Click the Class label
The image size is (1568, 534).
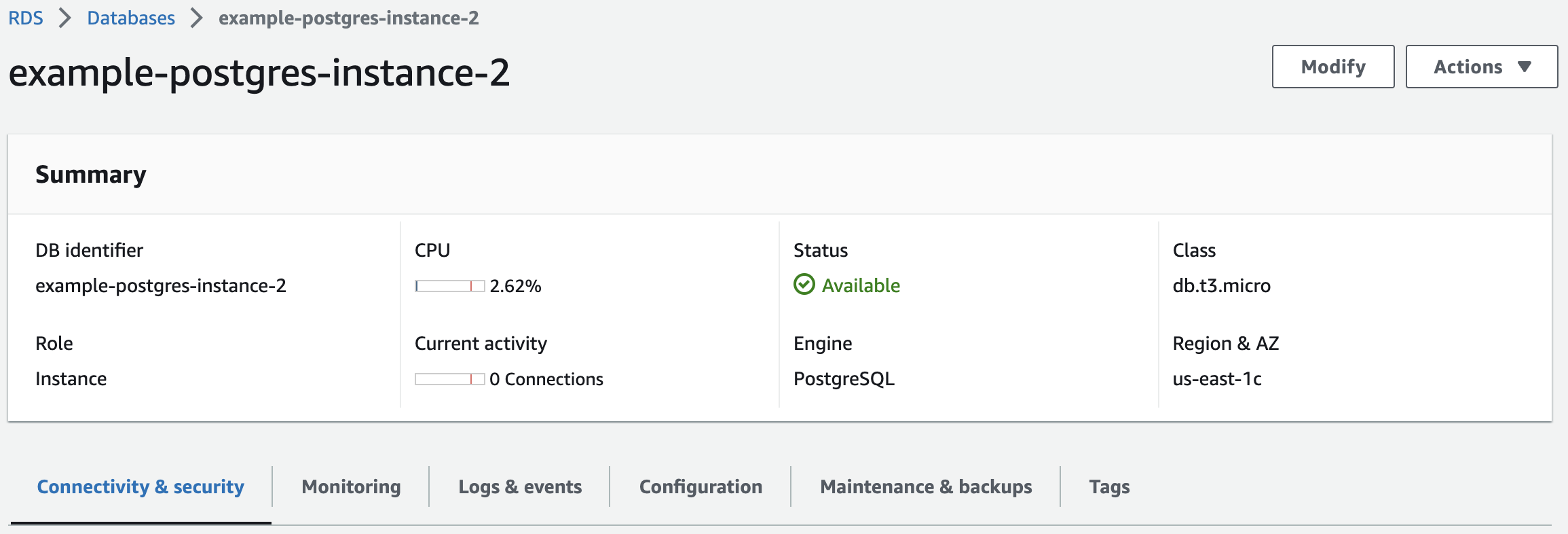pyautogui.click(x=1194, y=250)
